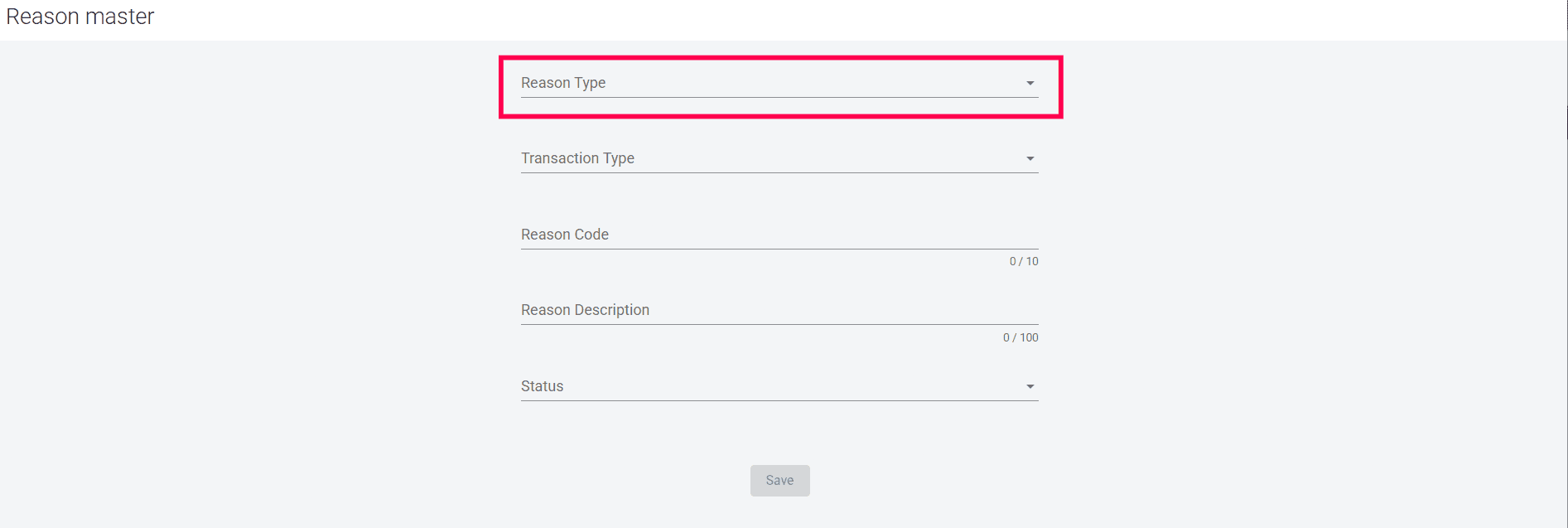Click the Reason Description label text
Screen dimensions: 1568x528
pos(585,310)
